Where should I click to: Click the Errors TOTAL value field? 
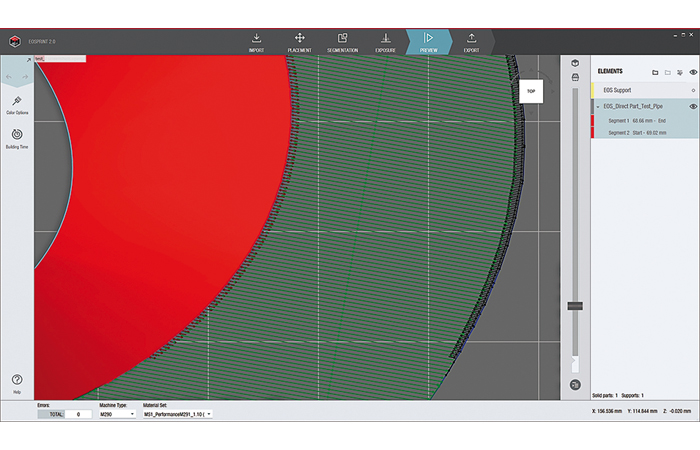tap(79, 414)
